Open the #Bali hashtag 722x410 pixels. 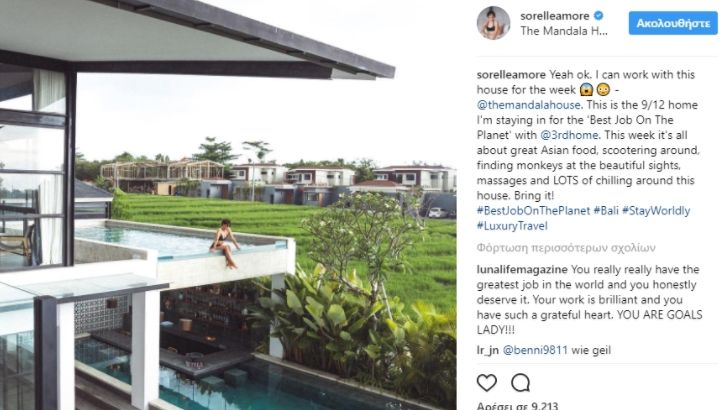pos(606,211)
